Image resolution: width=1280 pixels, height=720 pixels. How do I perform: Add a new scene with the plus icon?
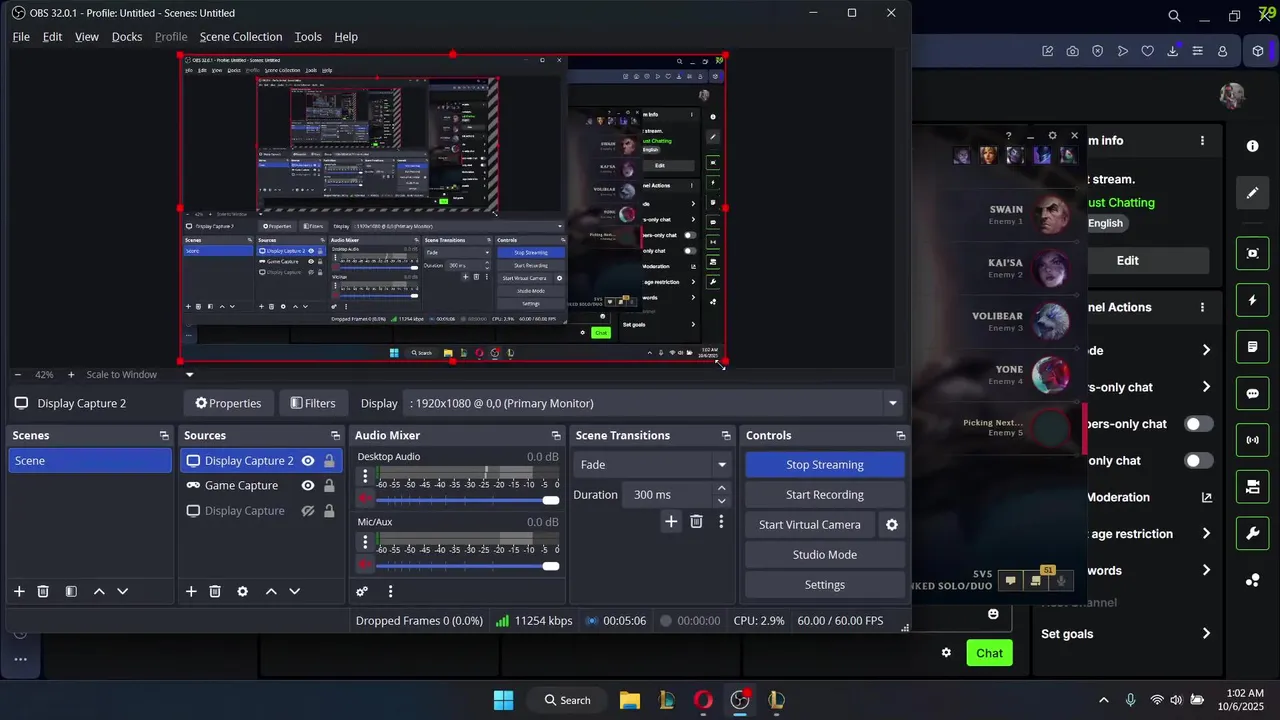coord(19,591)
